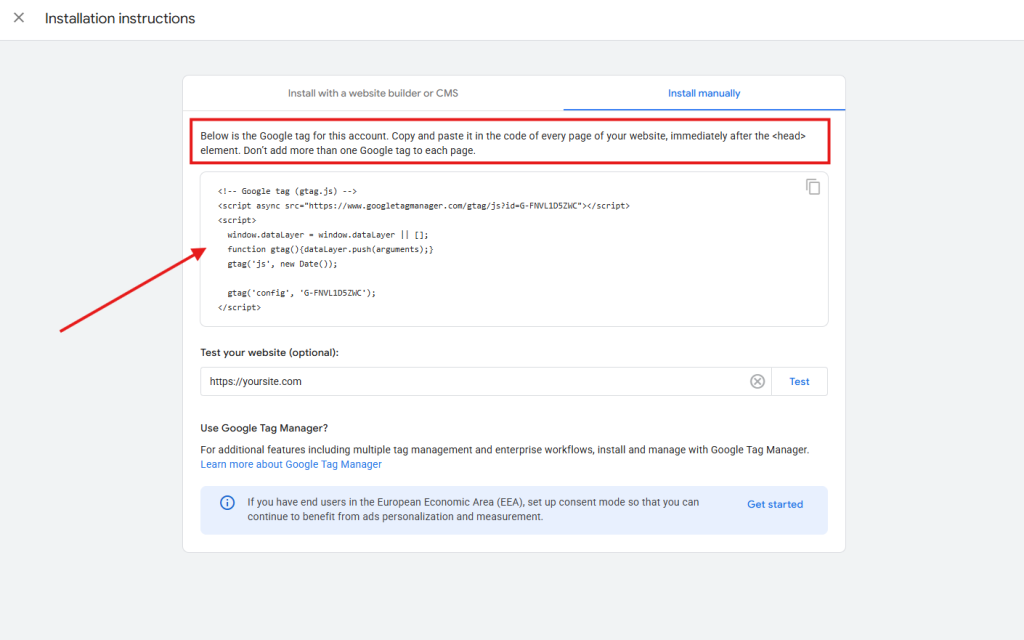
Task: Click the info icon in consent banner
Action: 227,503
